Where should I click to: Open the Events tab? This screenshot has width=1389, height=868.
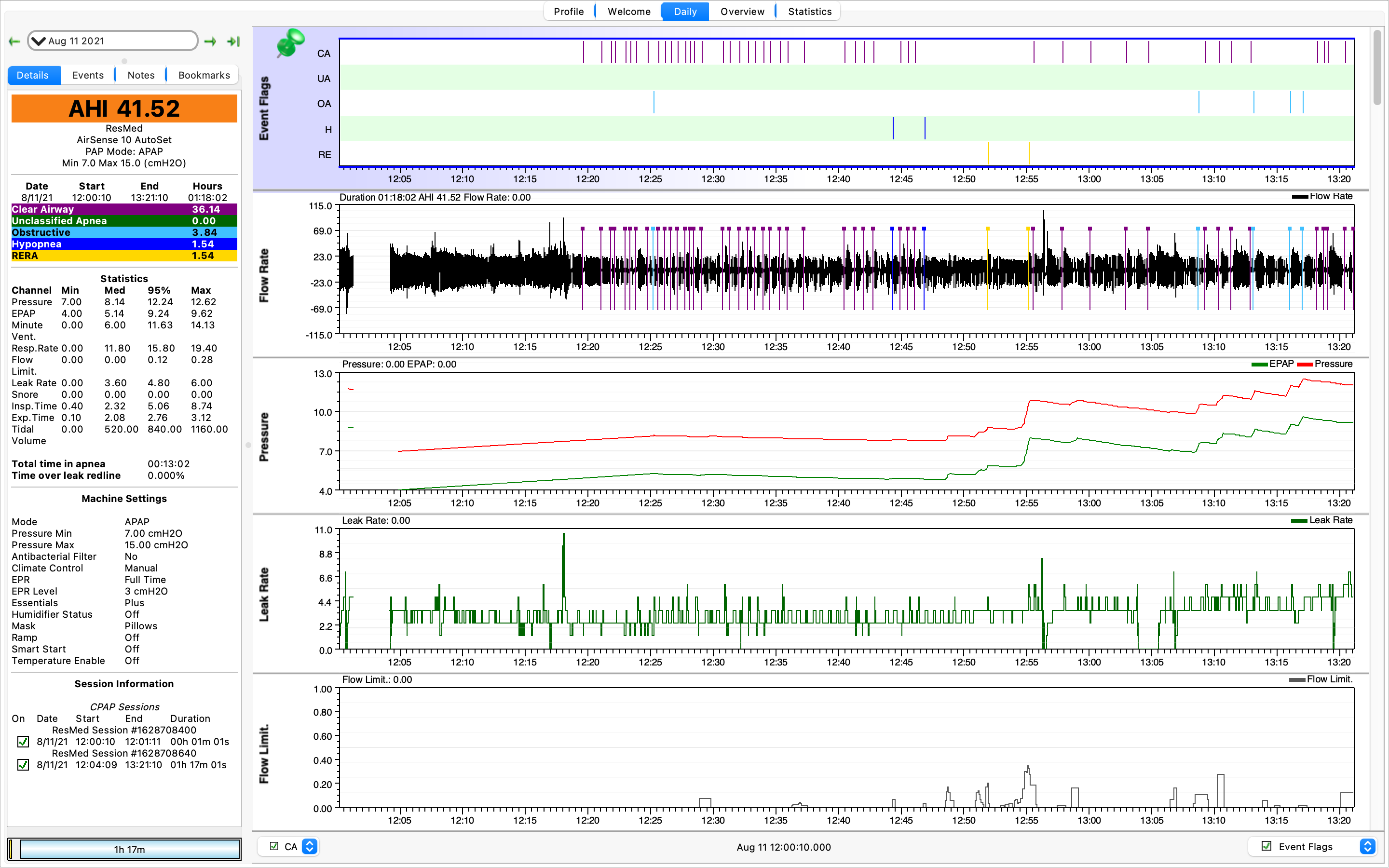[x=88, y=75]
